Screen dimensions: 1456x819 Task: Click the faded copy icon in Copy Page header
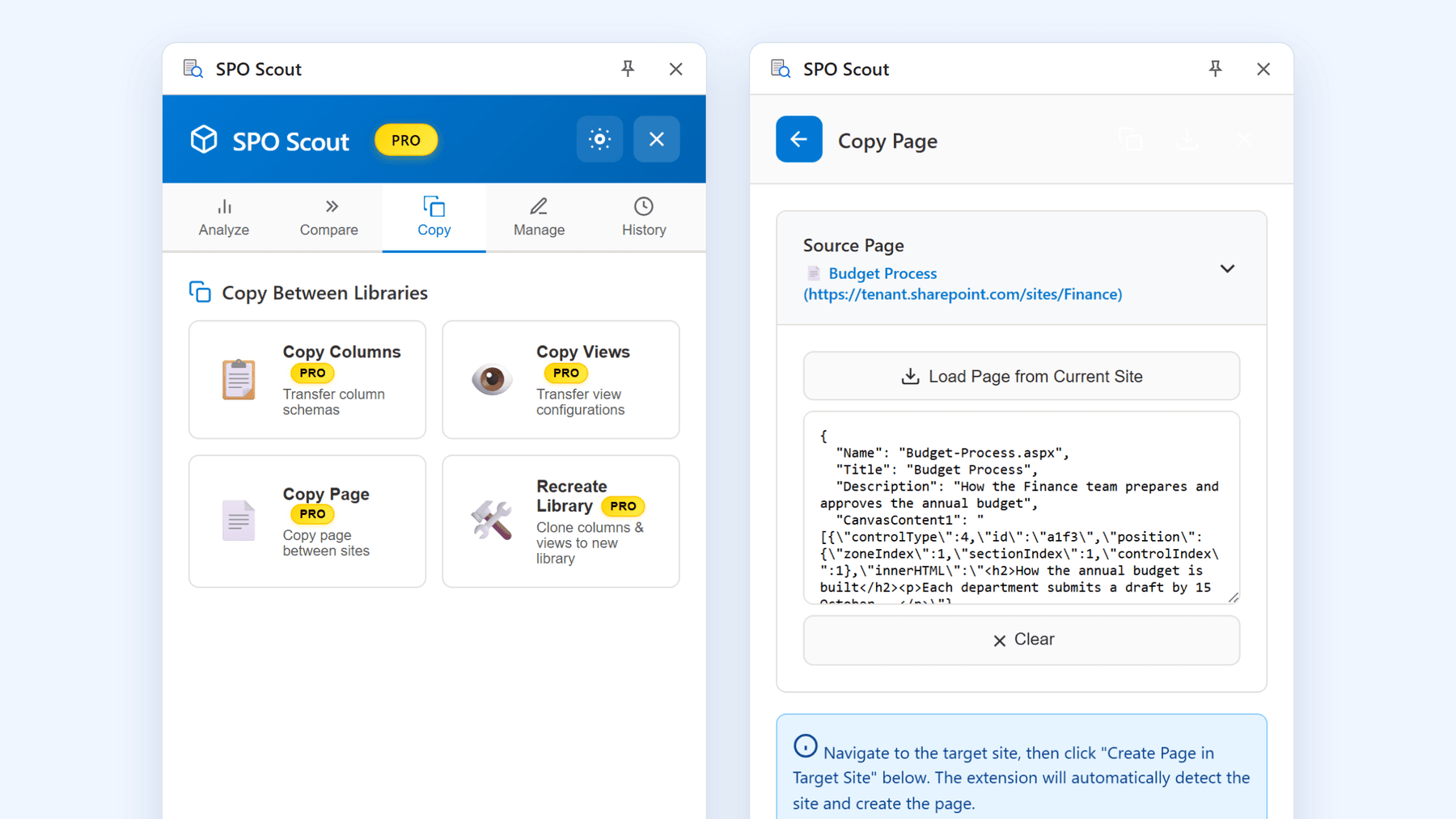pyautogui.click(x=1130, y=139)
